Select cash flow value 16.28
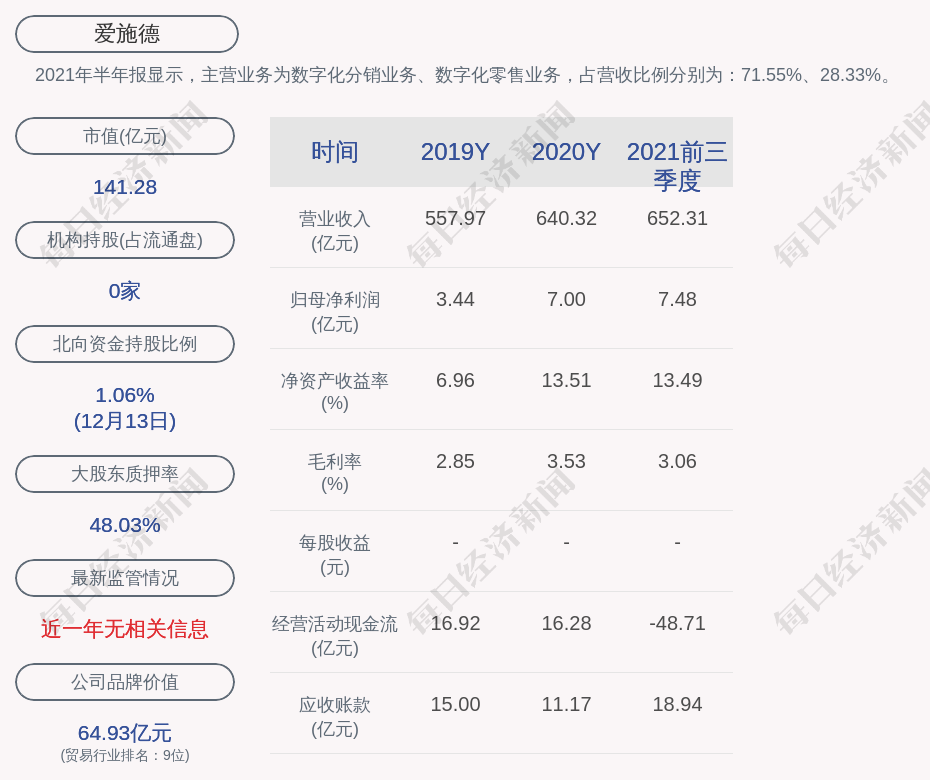Image resolution: width=930 pixels, height=780 pixels. (x=566, y=623)
